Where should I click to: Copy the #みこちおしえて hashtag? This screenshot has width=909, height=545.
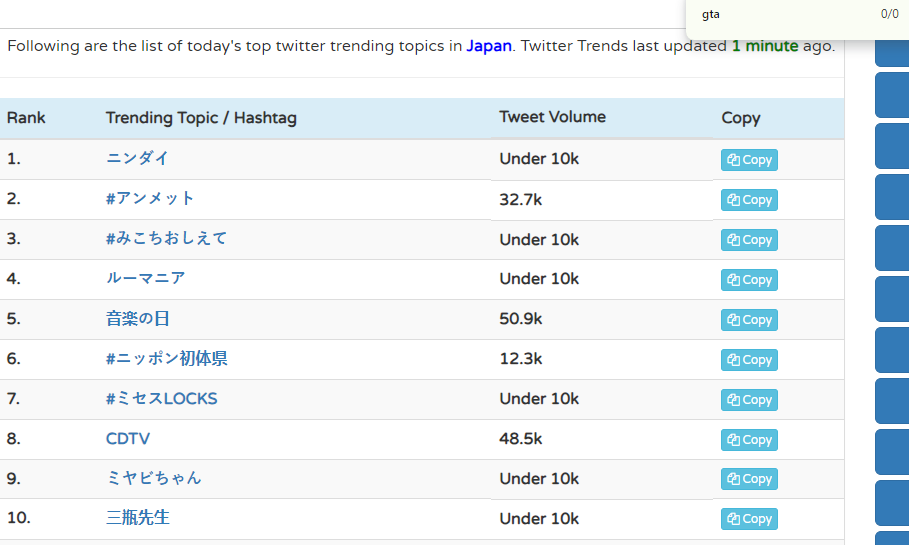pos(749,240)
